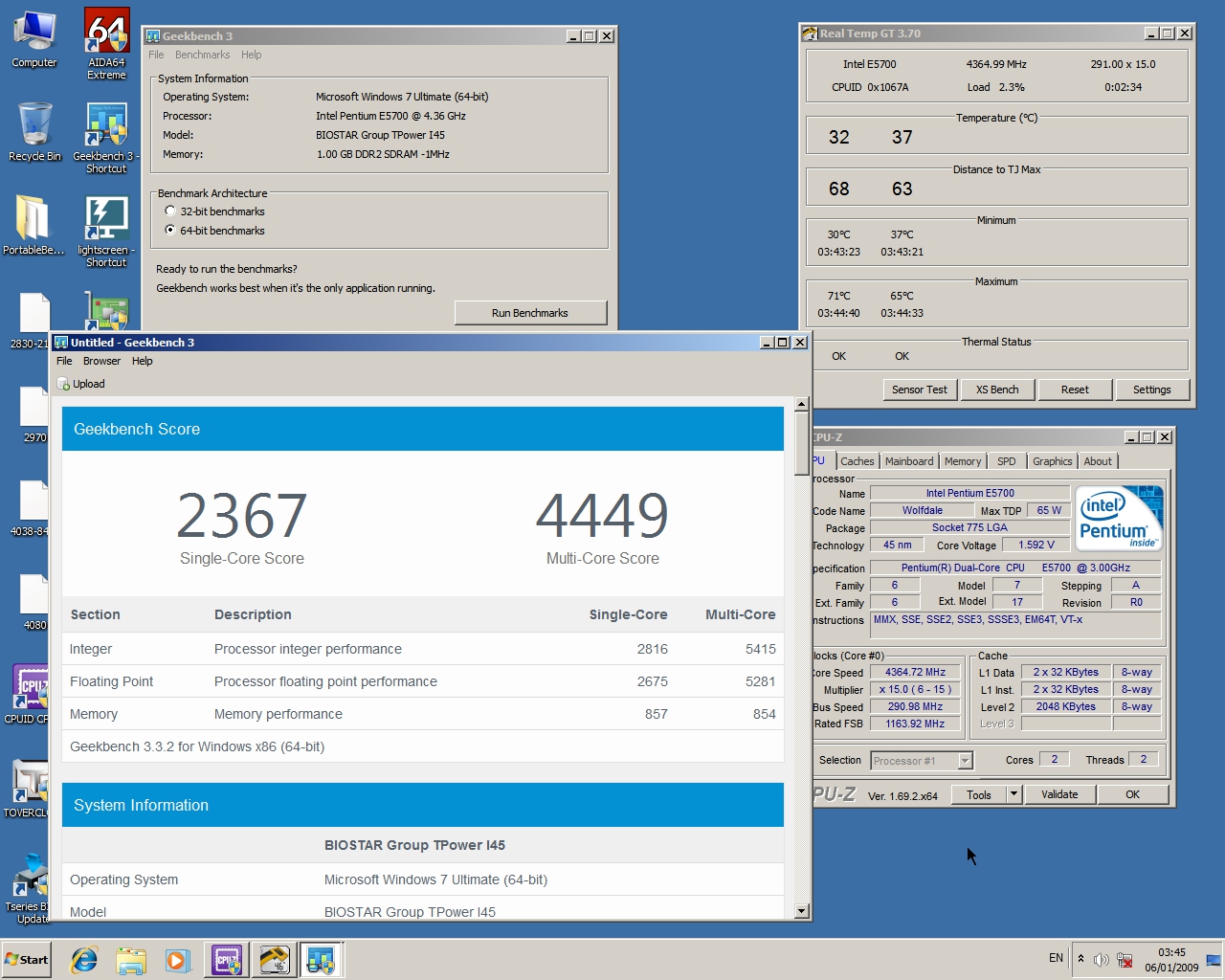Switch to Geekbench taskbar button
The width and height of the screenshot is (1225, 980).
[321, 960]
